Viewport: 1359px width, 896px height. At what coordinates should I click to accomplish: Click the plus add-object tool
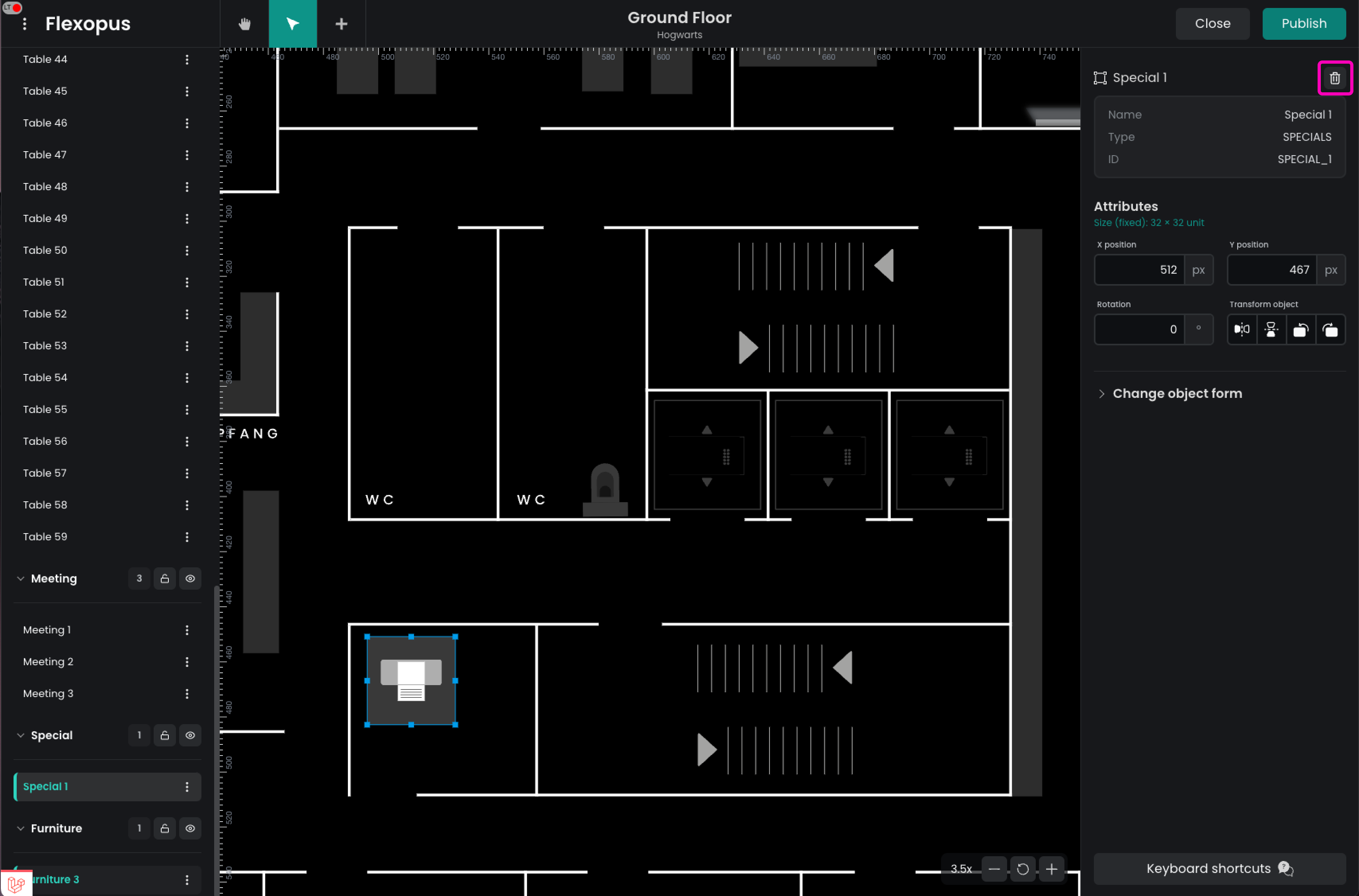click(x=341, y=23)
